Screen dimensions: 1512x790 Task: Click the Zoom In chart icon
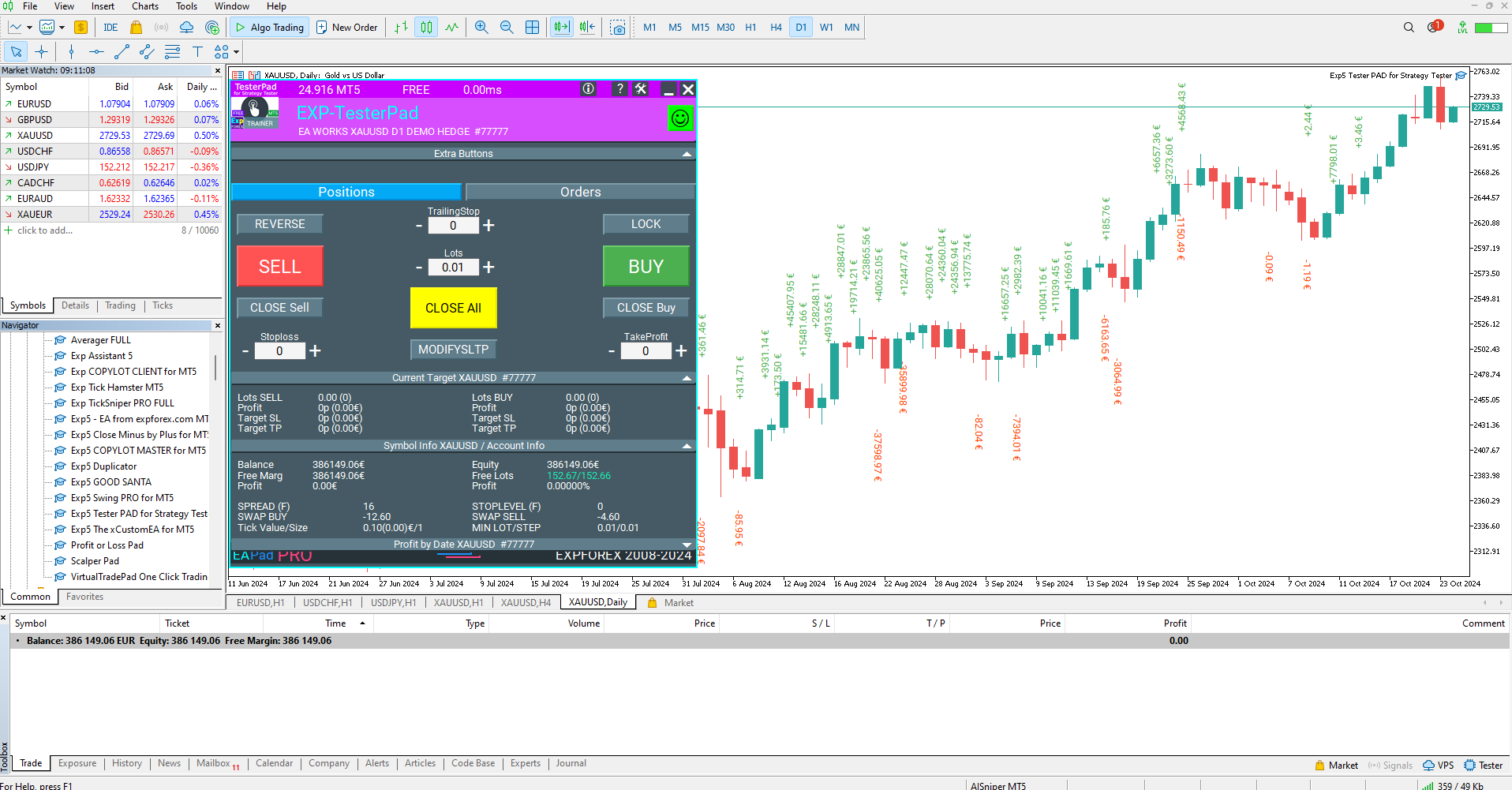coord(481,28)
